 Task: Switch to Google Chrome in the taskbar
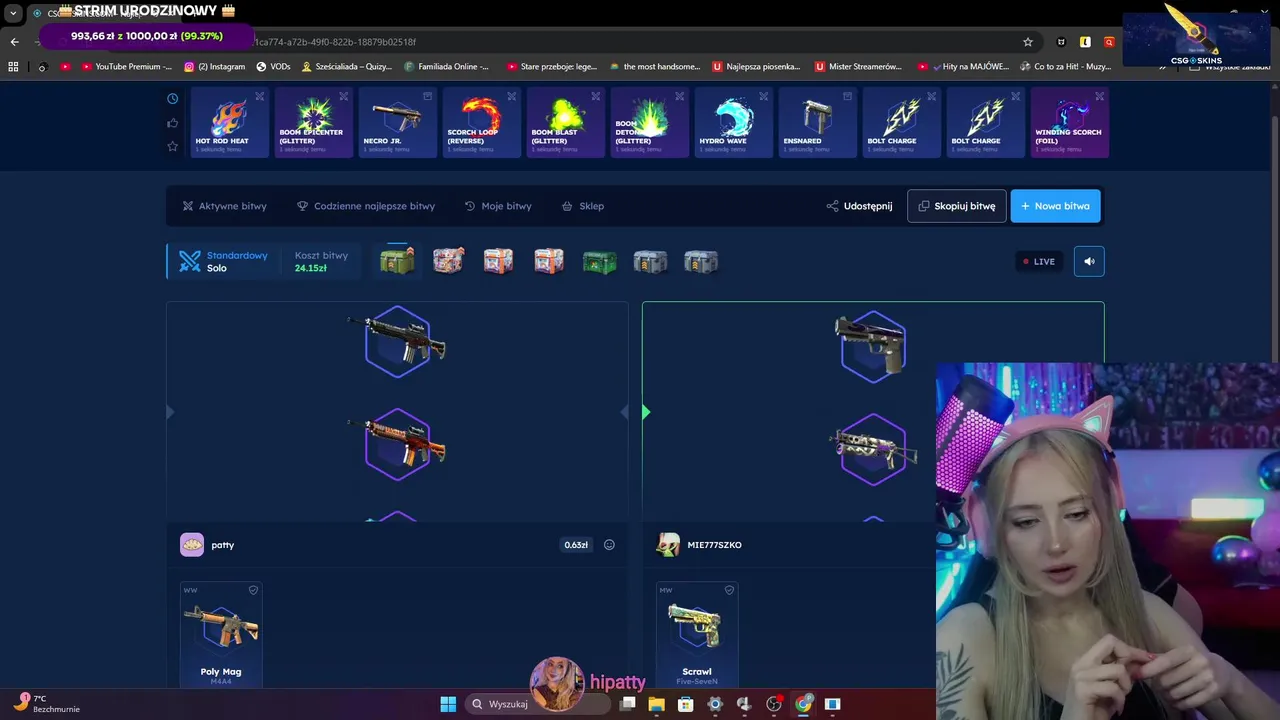(803, 704)
